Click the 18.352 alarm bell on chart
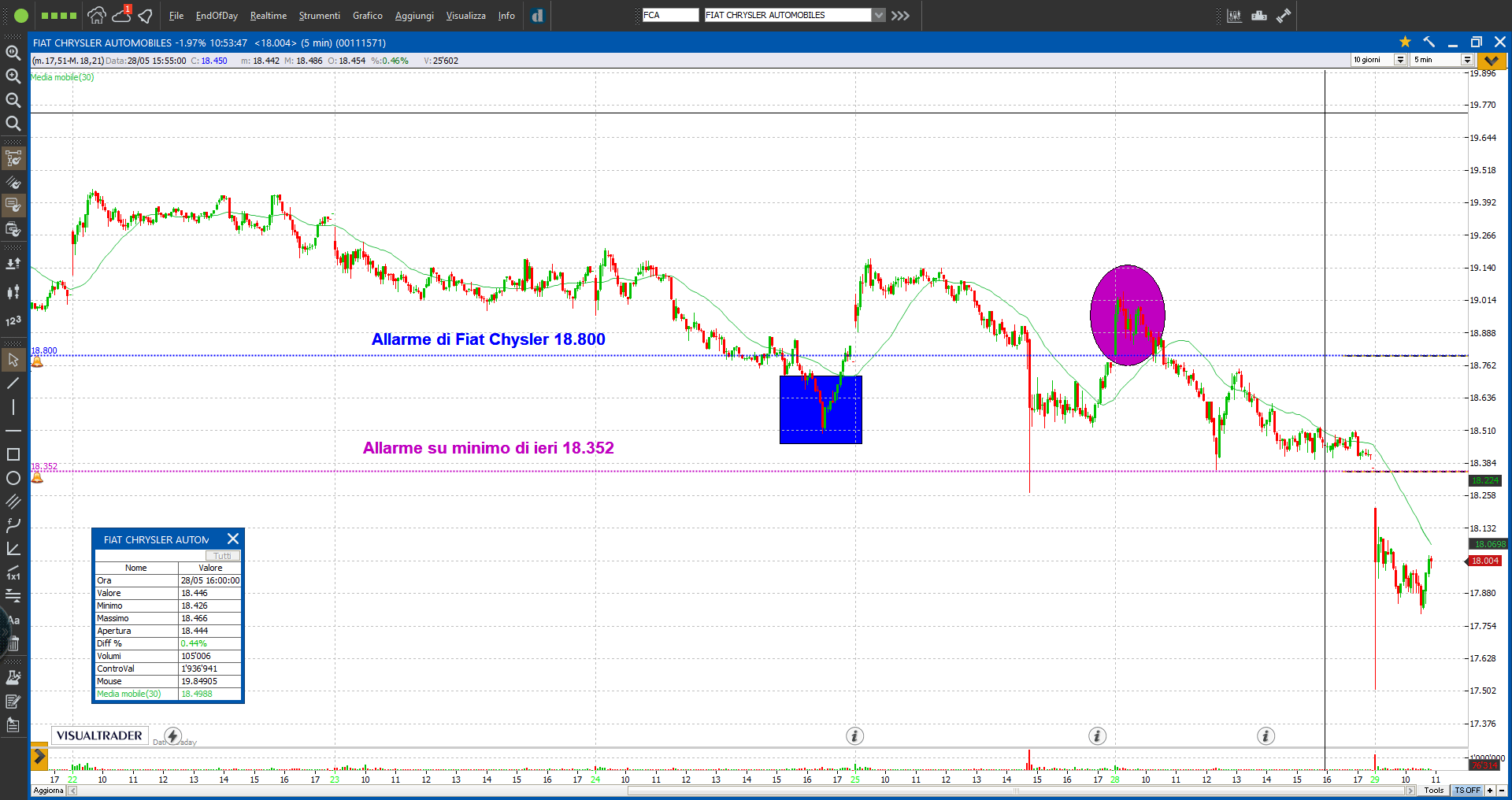The image size is (1512, 800). [37, 477]
